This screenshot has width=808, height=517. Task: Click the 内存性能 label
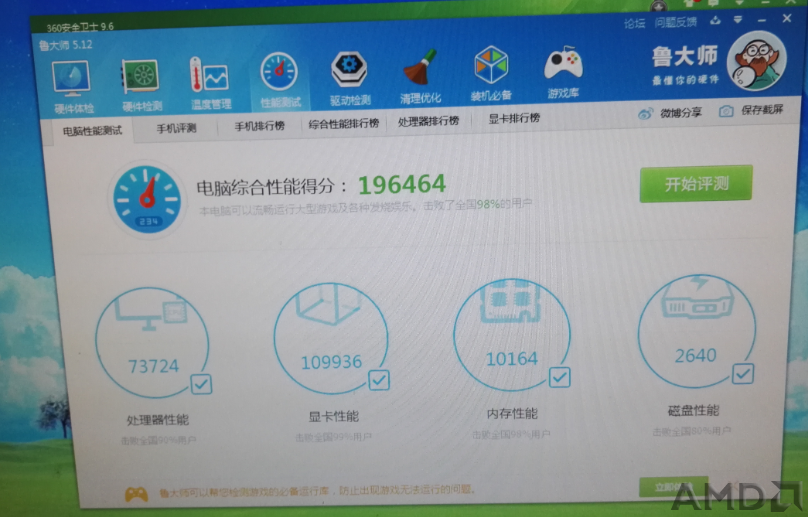click(512, 413)
